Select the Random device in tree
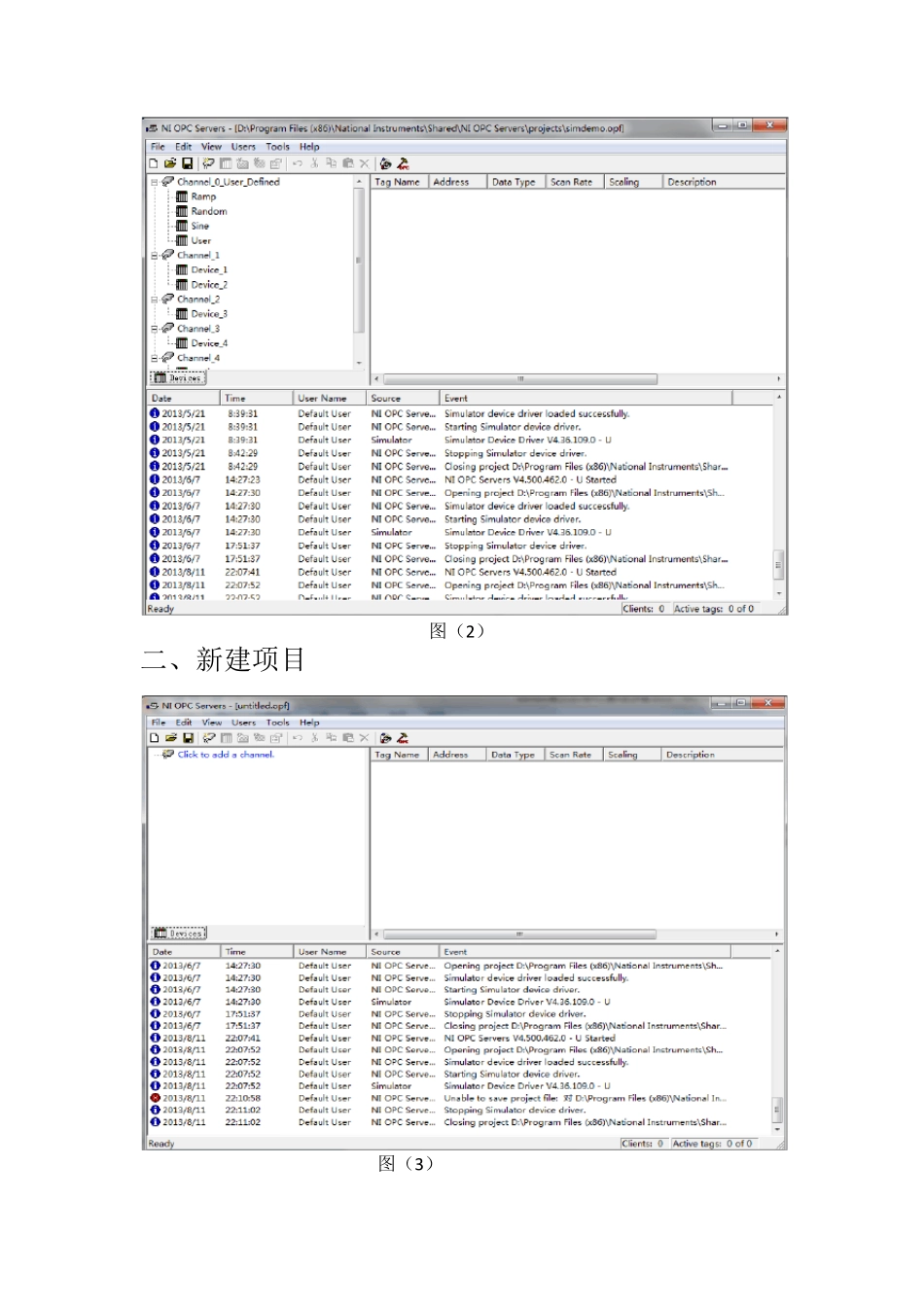The width and height of the screenshot is (924, 1307). 209,211
